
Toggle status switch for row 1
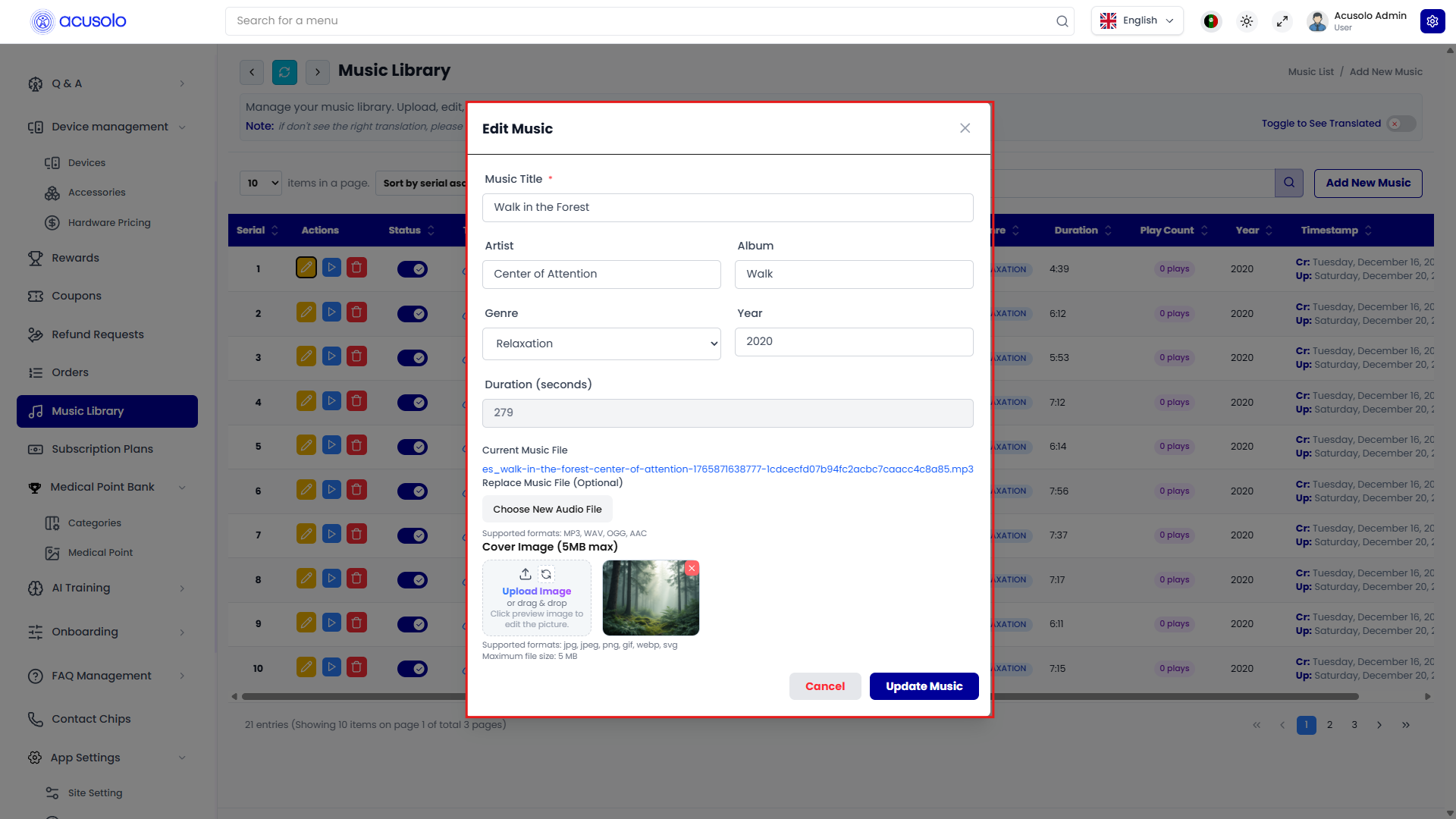click(x=413, y=268)
